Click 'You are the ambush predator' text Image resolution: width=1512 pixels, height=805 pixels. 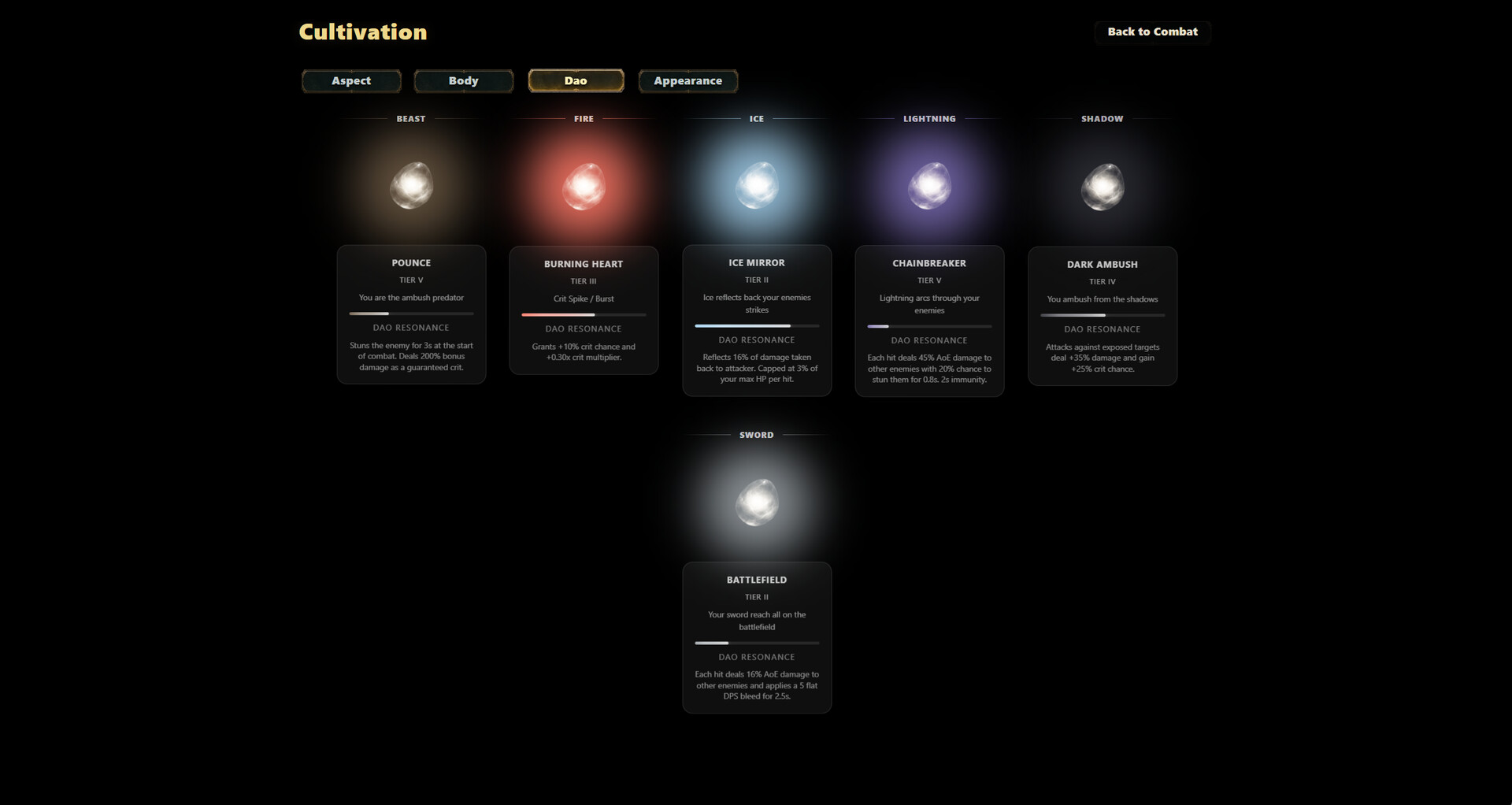(411, 298)
